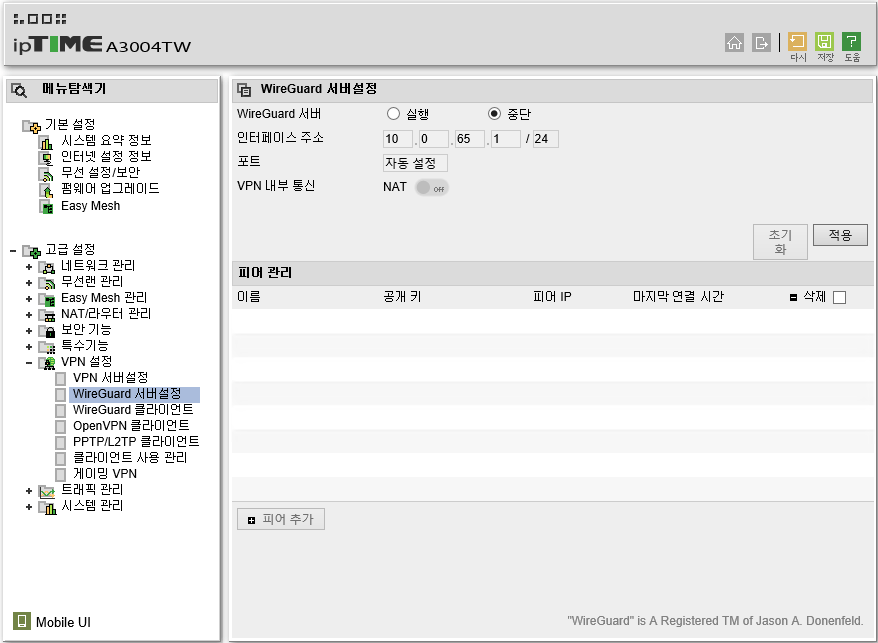Click the Easy Mesh 관리 icon
This screenshot has height=643, width=878.
coord(46,299)
